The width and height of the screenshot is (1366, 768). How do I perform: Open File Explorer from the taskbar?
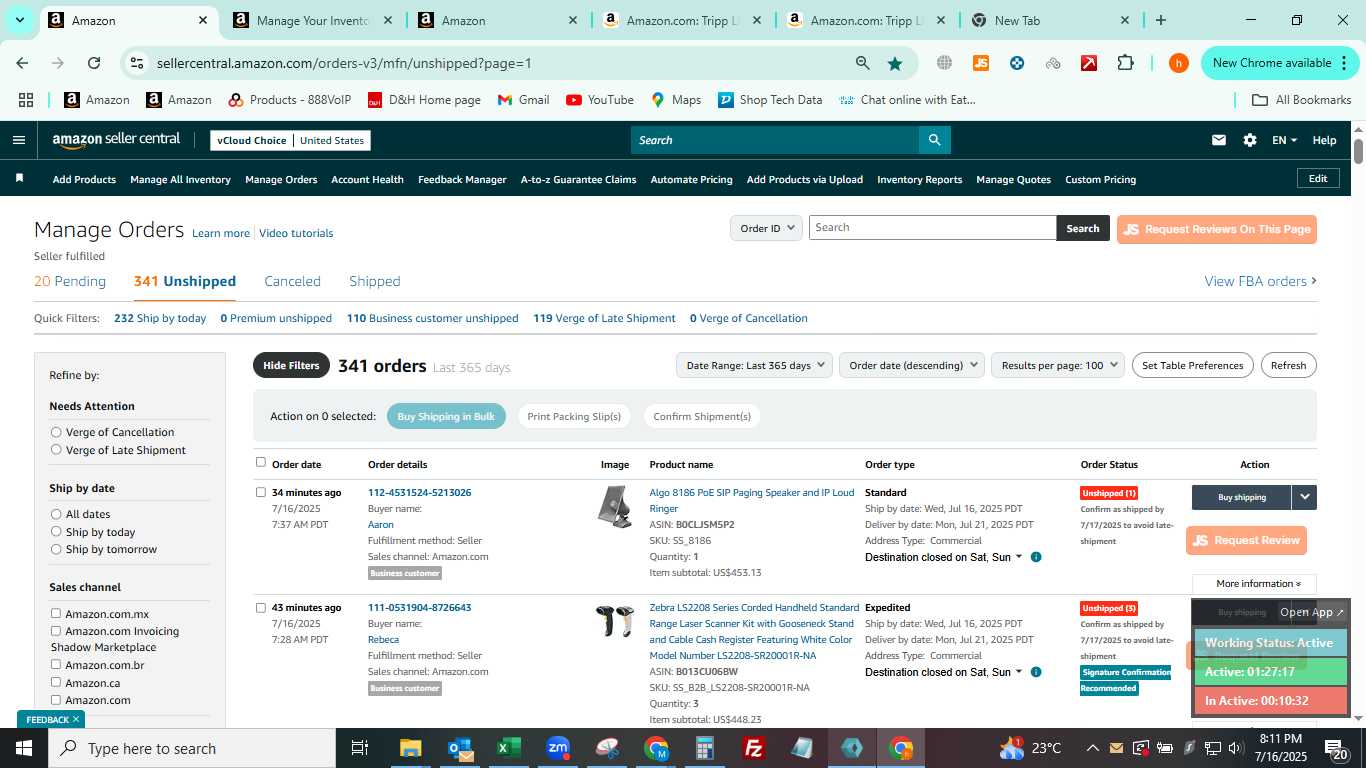click(x=410, y=748)
